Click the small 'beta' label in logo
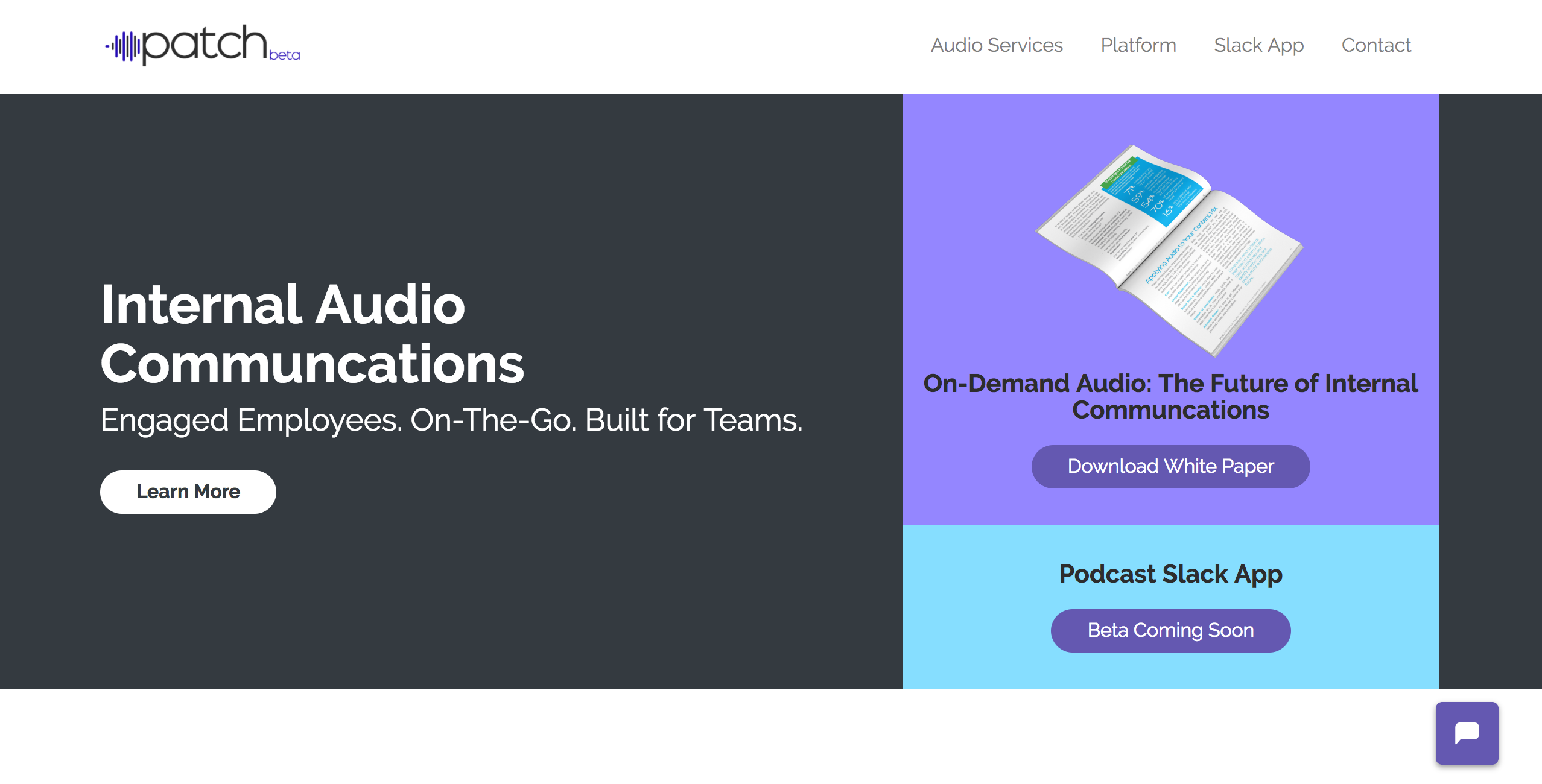Image resolution: width=1542 pixels, height=784 pixels. tap(284, 55)
